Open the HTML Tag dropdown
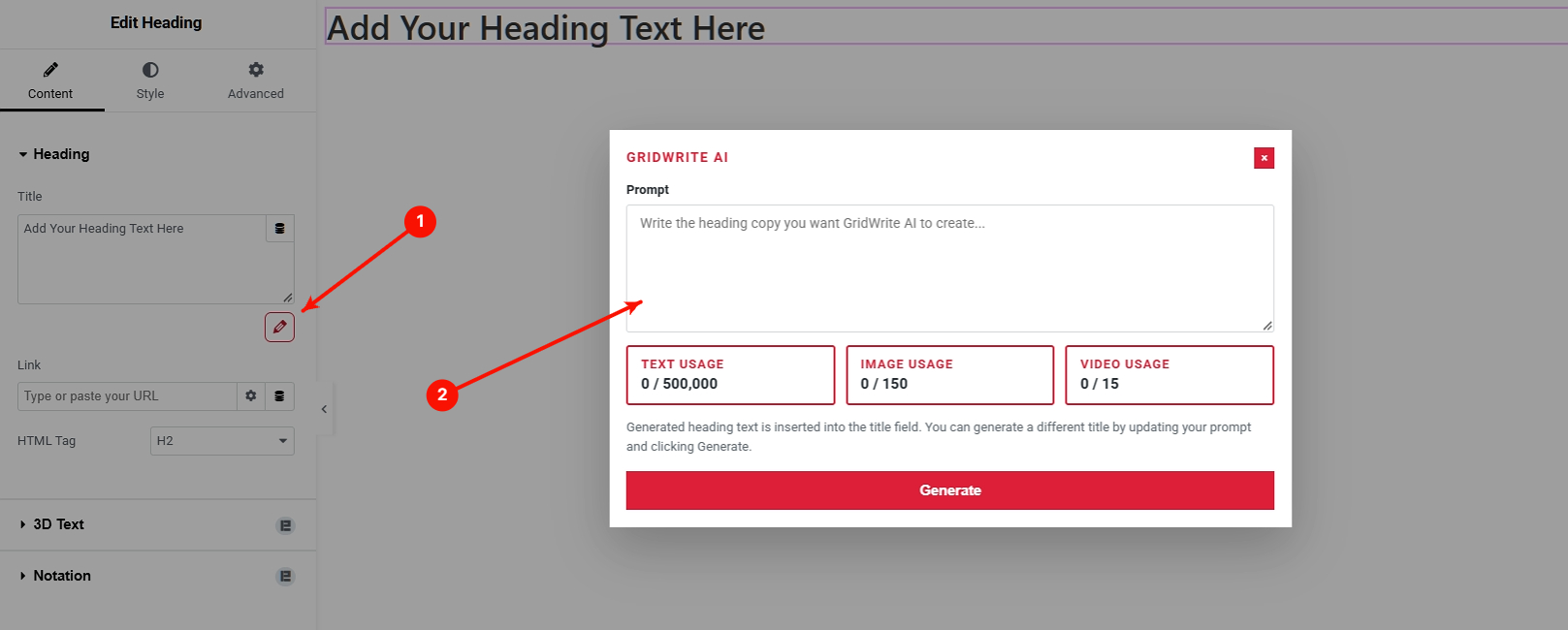The height and width of the screenshot is (630, 1568). point(222,441)
